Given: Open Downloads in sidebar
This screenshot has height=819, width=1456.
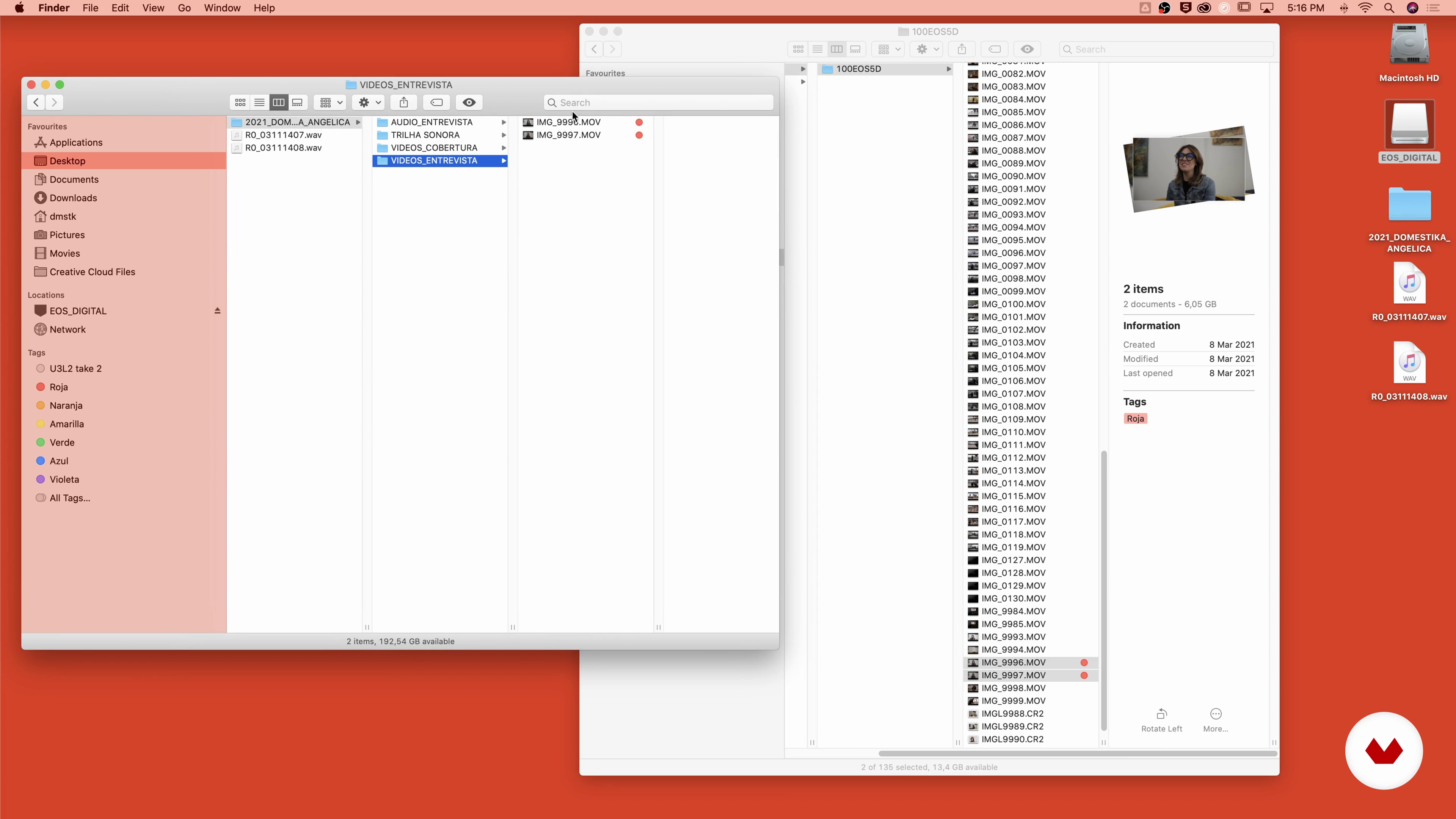Looking at the screenshot, I should point(124,198).
